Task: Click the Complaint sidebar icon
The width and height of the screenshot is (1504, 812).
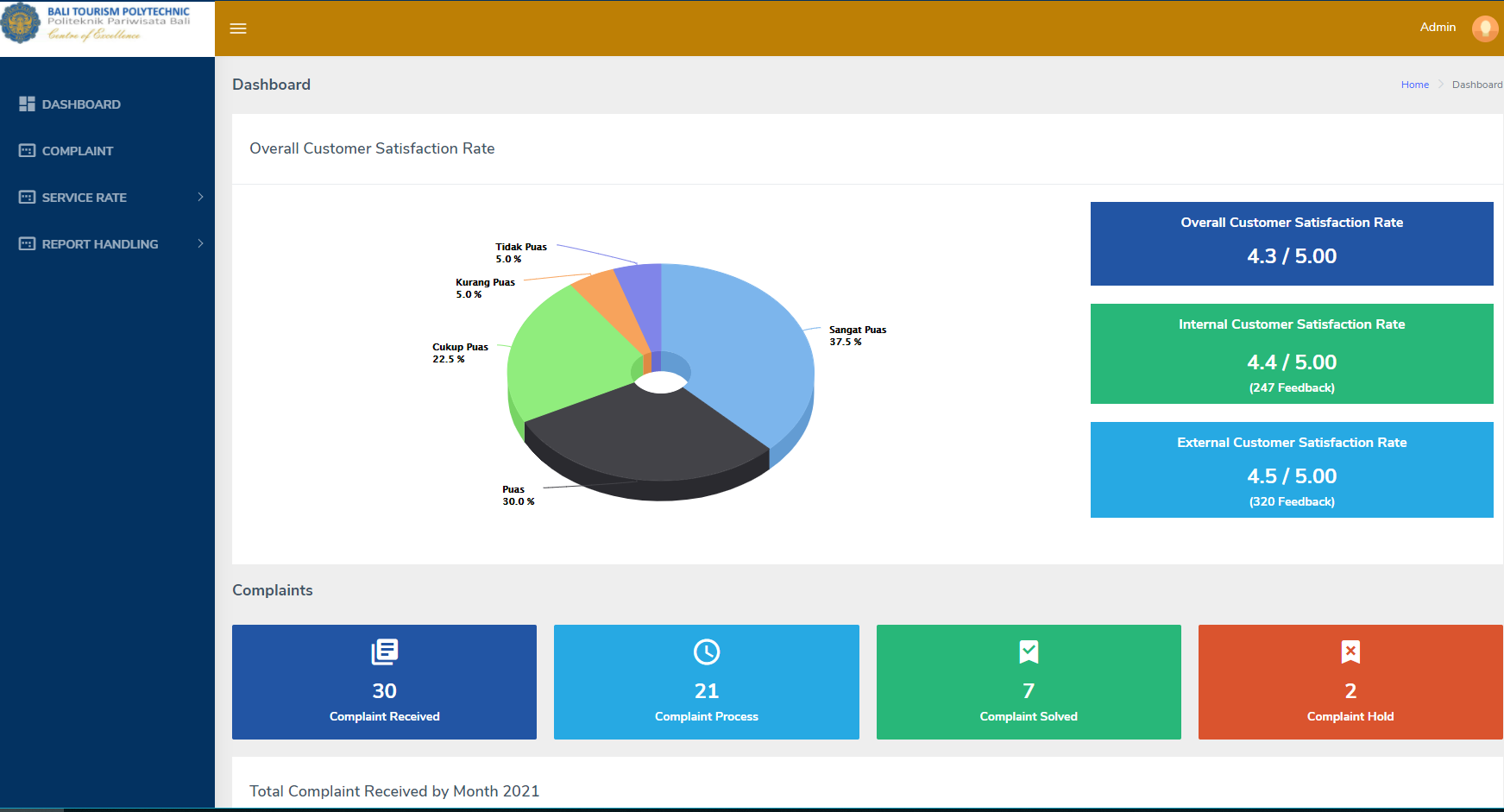Action: click(27, 151)
